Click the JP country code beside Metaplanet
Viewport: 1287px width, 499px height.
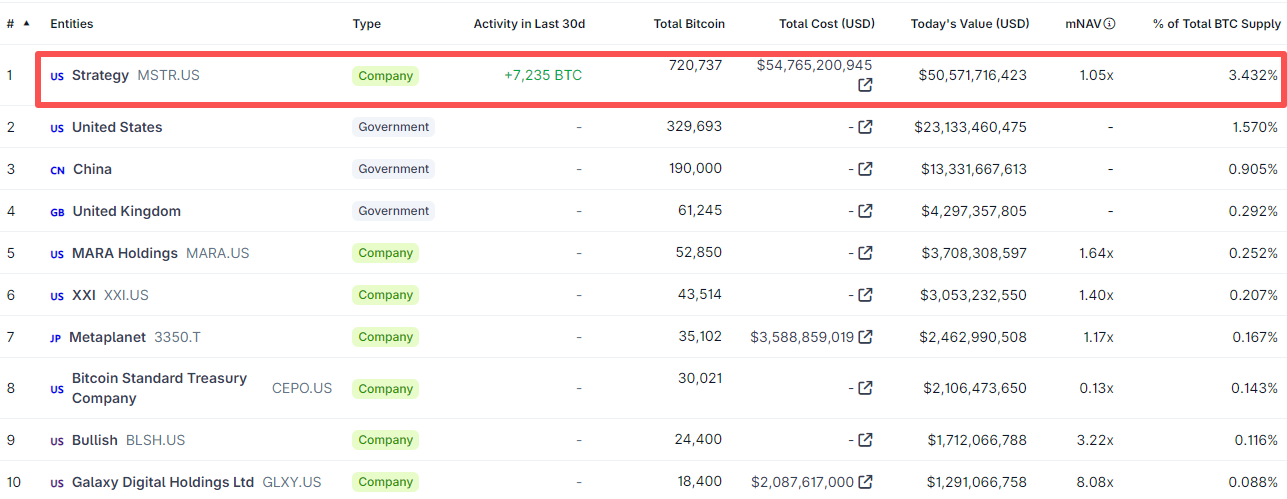tap(56, 338)
